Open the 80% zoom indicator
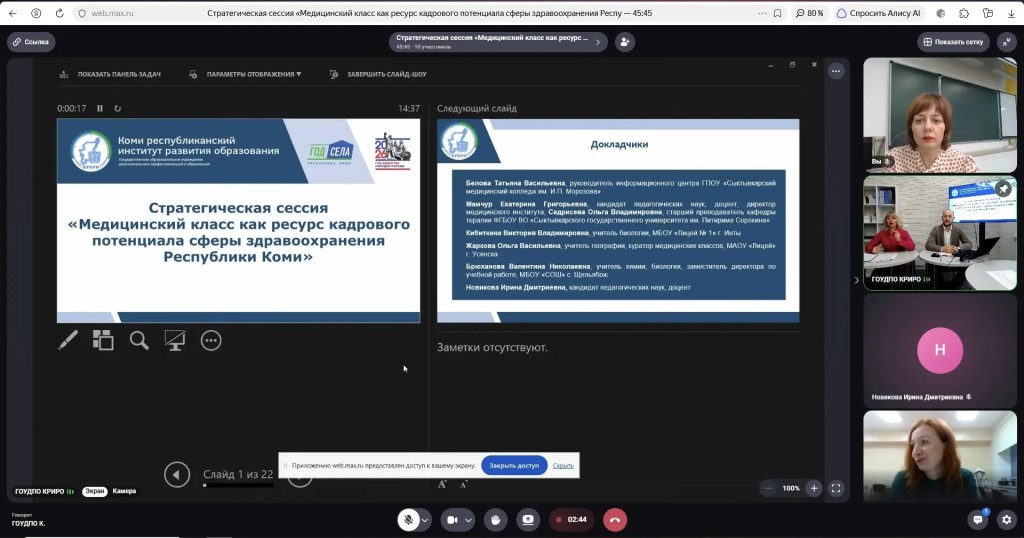This screenshot has height=538, width=1024. pos(810,13)
